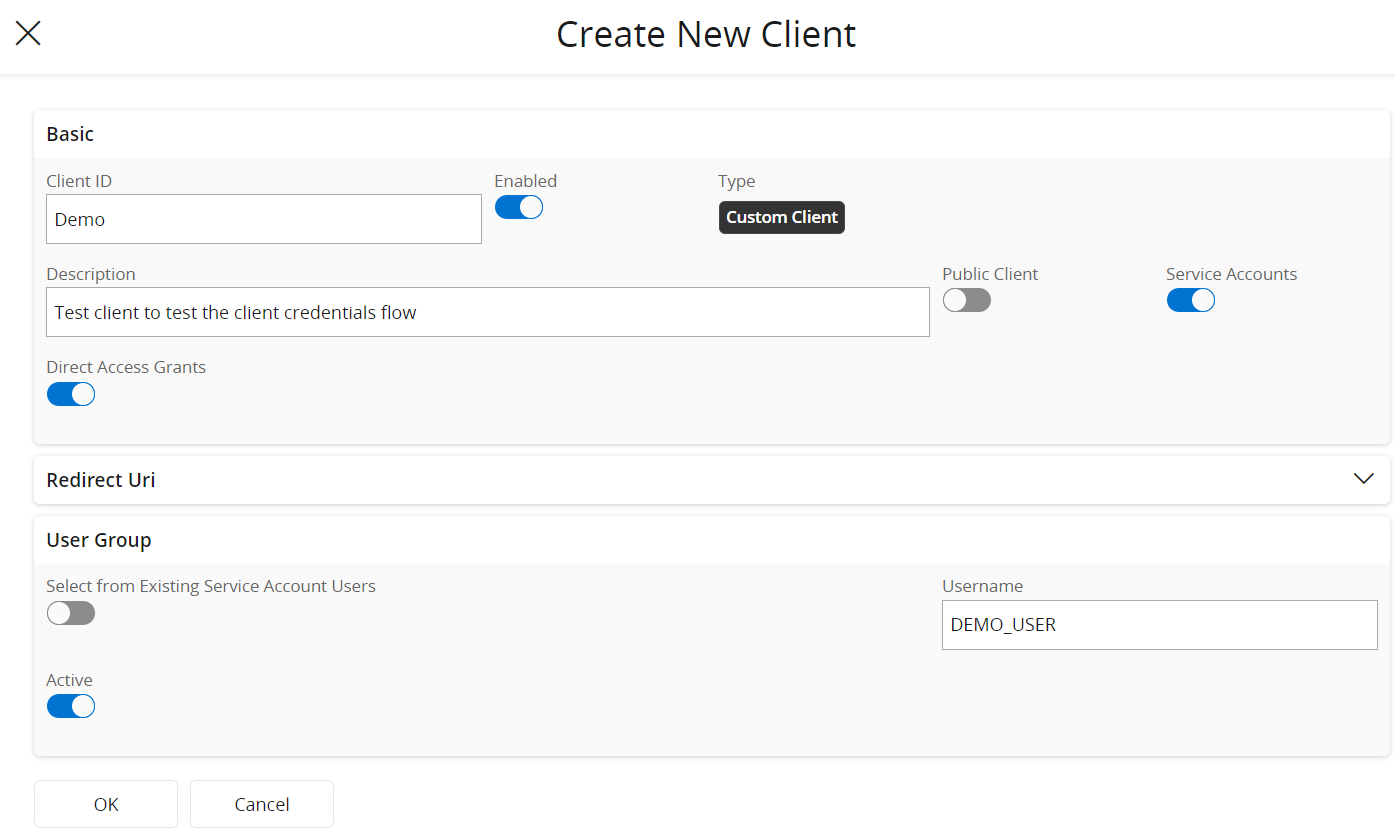Click the Cancel button

coord(262,804)
